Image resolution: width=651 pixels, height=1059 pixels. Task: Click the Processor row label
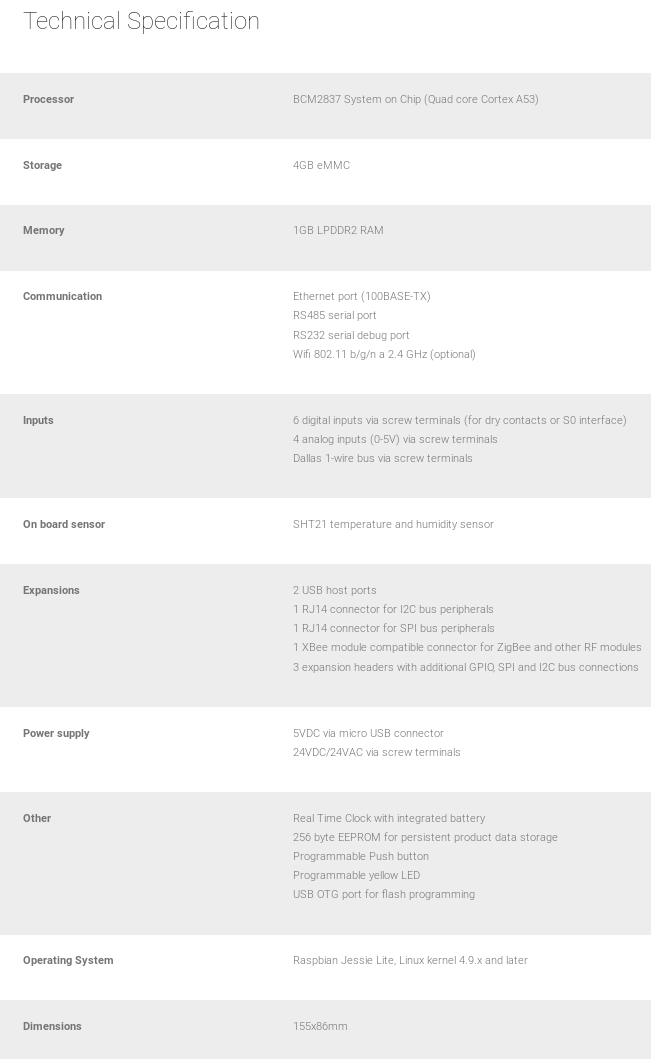[x=48, y=99]
